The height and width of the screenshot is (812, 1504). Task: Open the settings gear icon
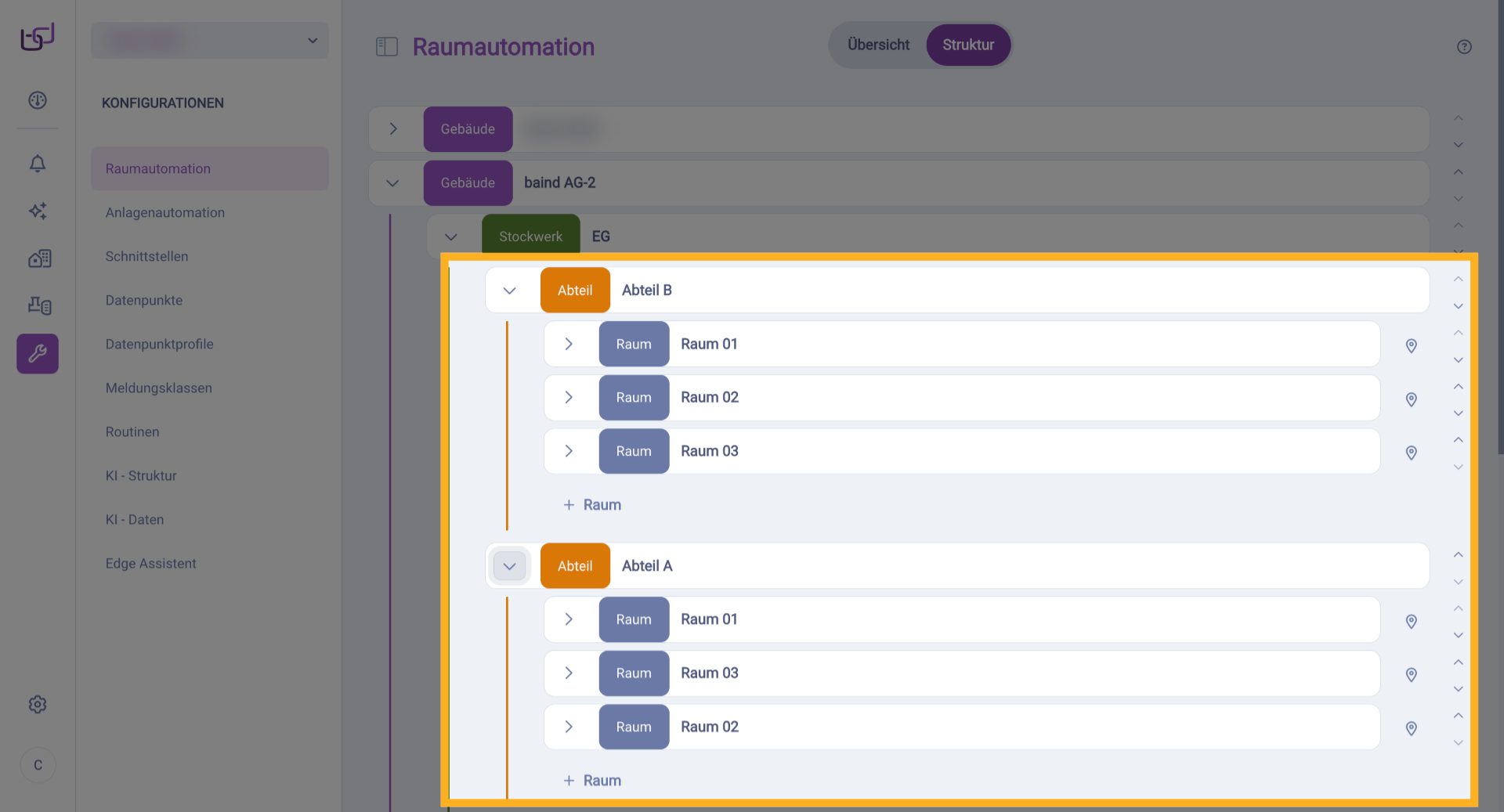tap(38, 705)
